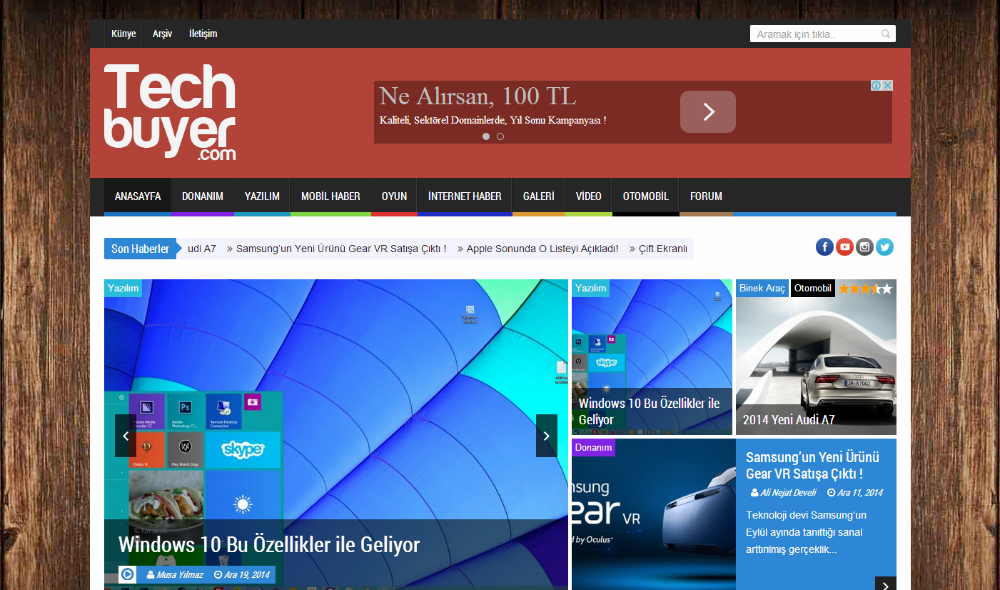
Task: Click the ad banner's forward arrow button
Action: tap(708, 112)
